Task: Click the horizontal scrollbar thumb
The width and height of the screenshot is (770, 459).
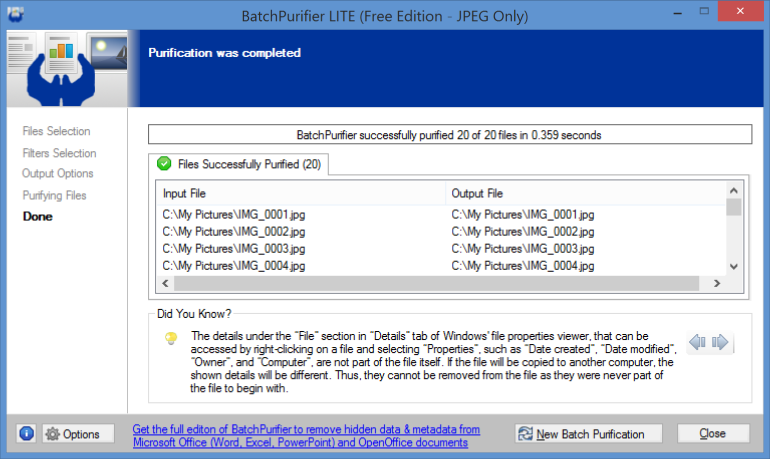Action: point(437,283)
